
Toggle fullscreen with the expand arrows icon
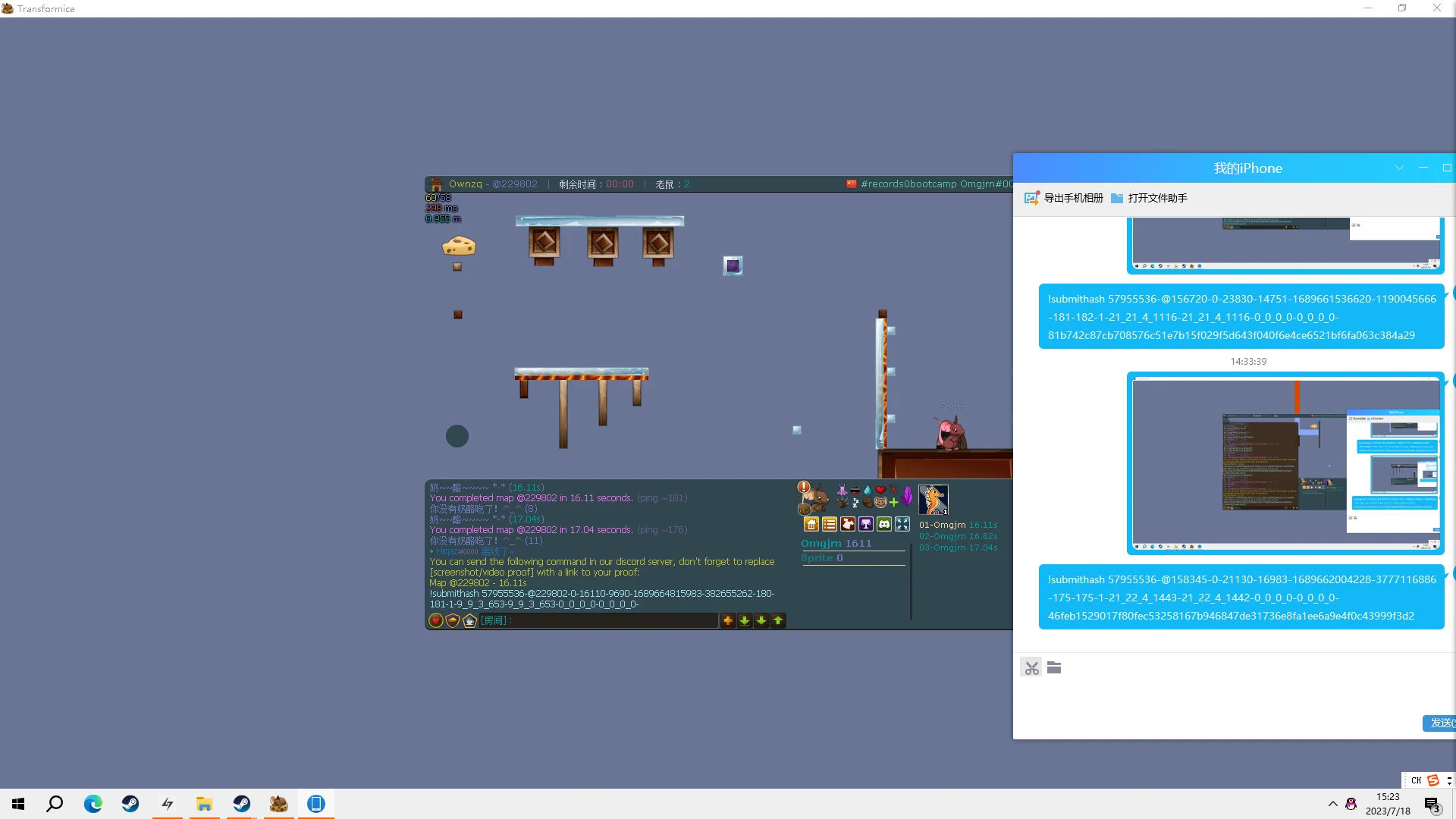pyautogui.click(x=902, y=524)
